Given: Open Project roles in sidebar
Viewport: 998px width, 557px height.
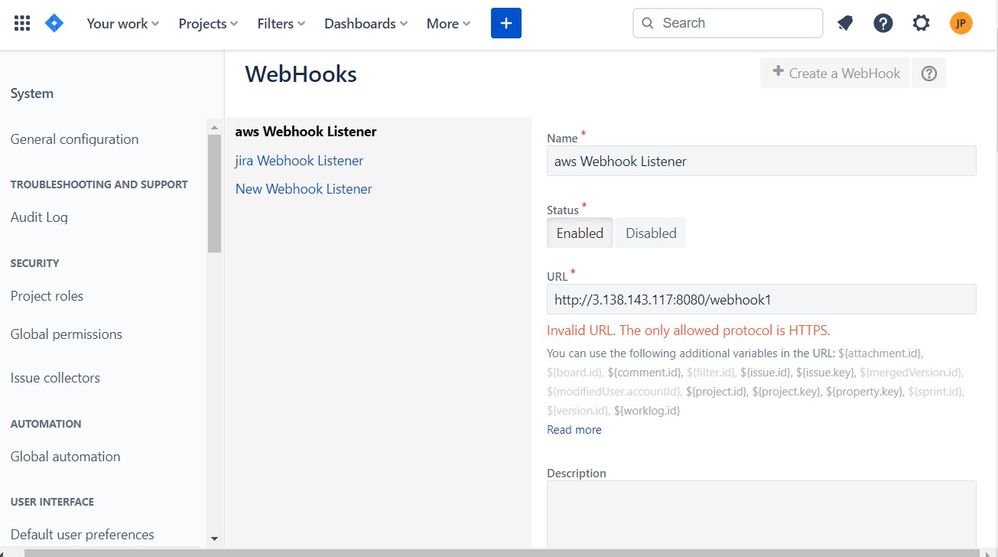Looking at the screenshot, I should pos(46,296).
